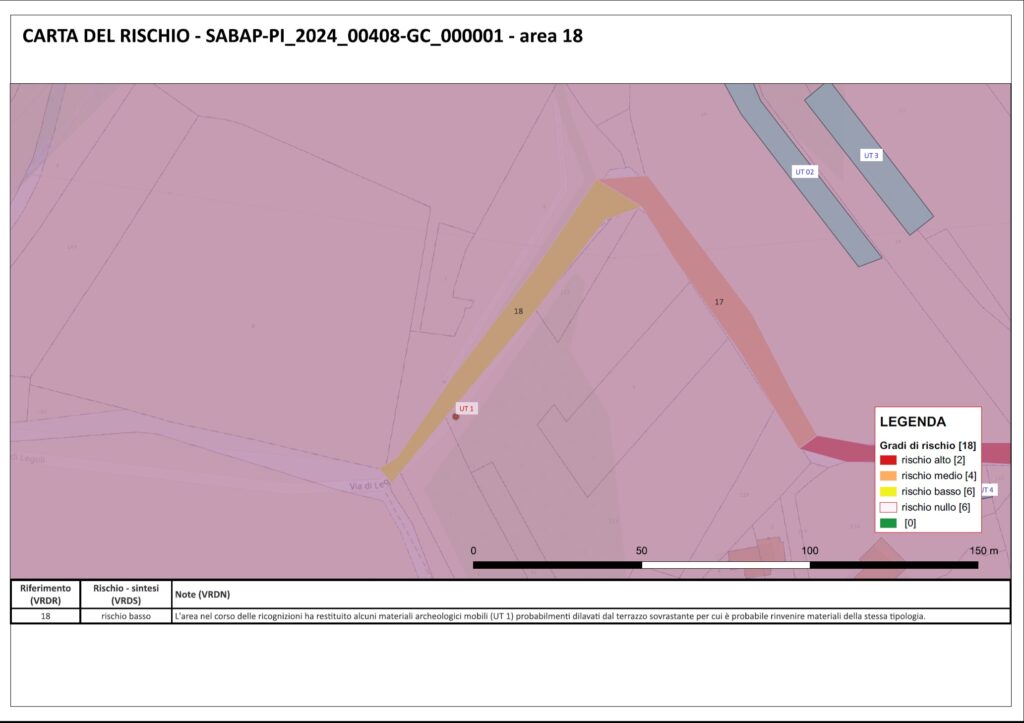Click the red rischio alto legend swatch

click(x=888, y=460)
